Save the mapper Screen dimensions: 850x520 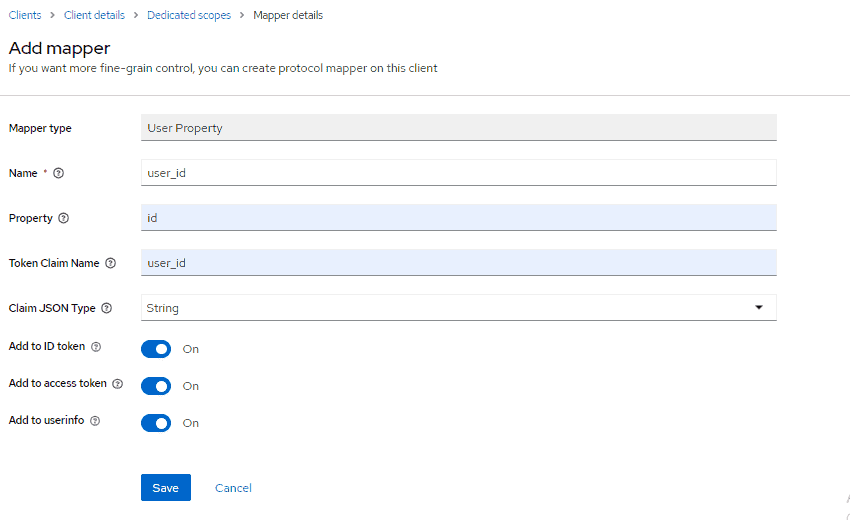pos(165,488)
